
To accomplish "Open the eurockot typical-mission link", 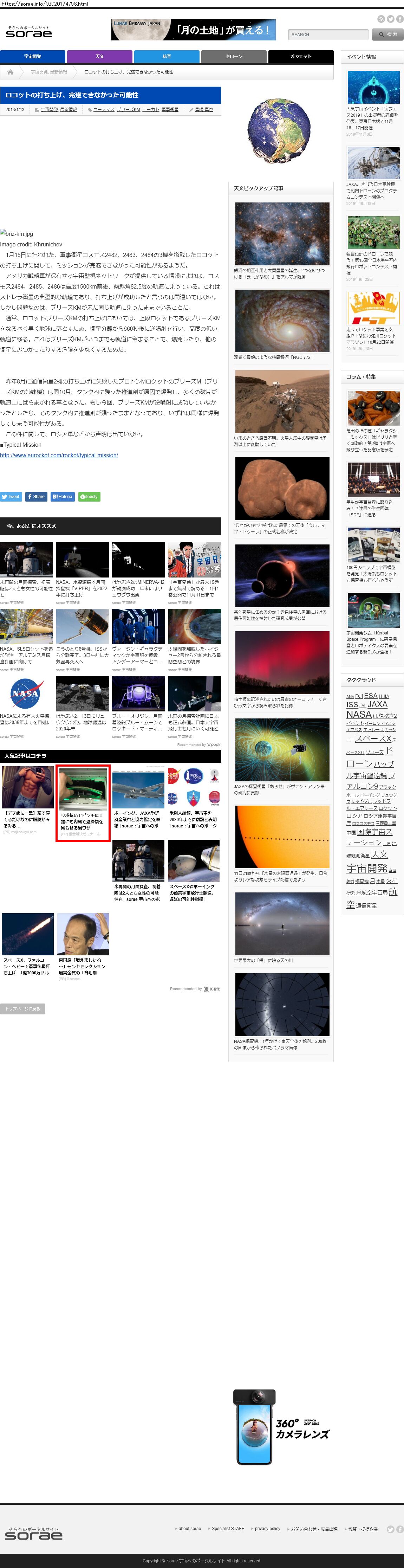I will tap(59, 455).
